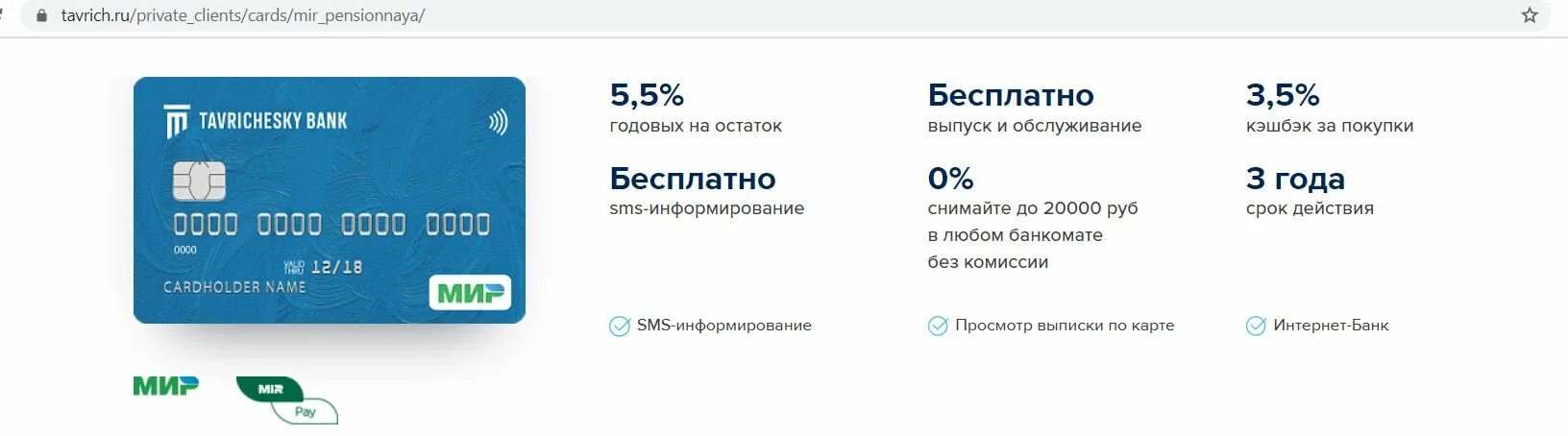
Task: Click the contactless payment symbol on card
Action: click(498, 122)
